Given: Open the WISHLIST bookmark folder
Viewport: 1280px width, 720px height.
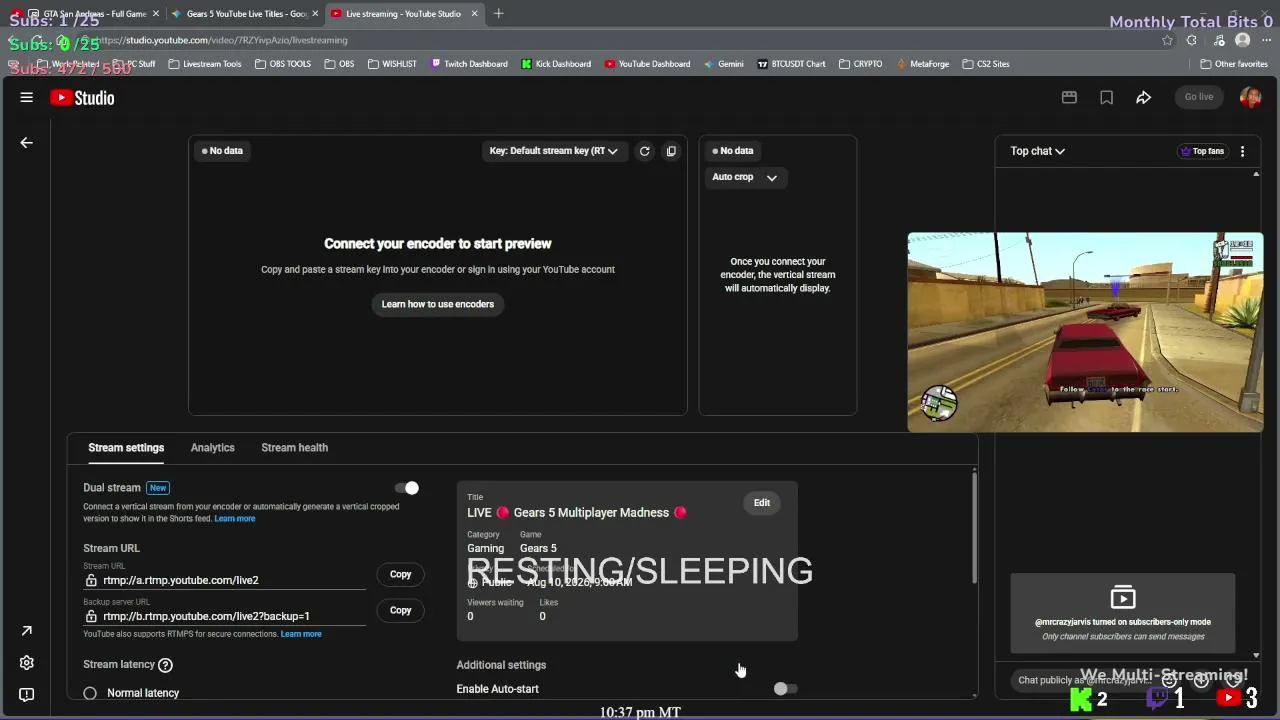Looking at the screenshot, I should [392, 64].
